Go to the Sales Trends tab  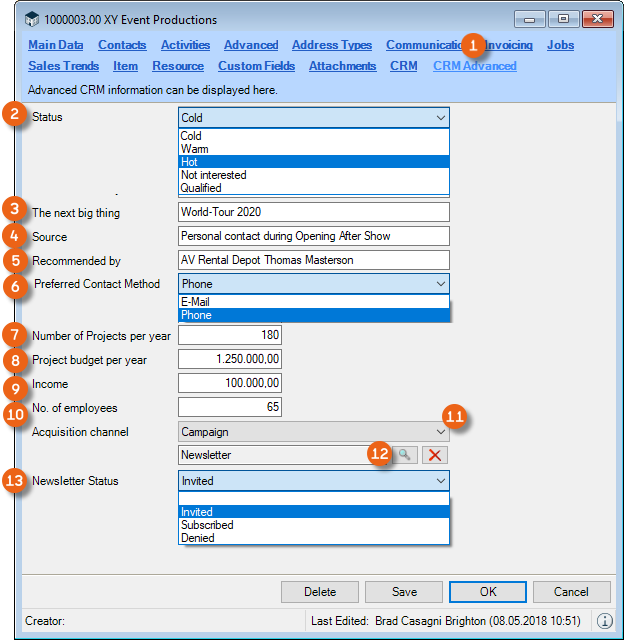coord(63,66)
